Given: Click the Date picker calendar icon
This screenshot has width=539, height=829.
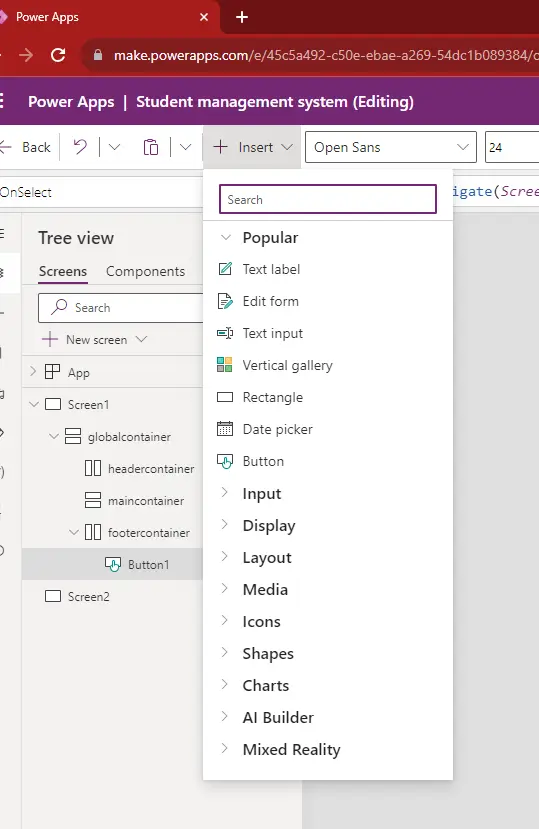Looking at the screenshot, I should click(x=225, y=429).
